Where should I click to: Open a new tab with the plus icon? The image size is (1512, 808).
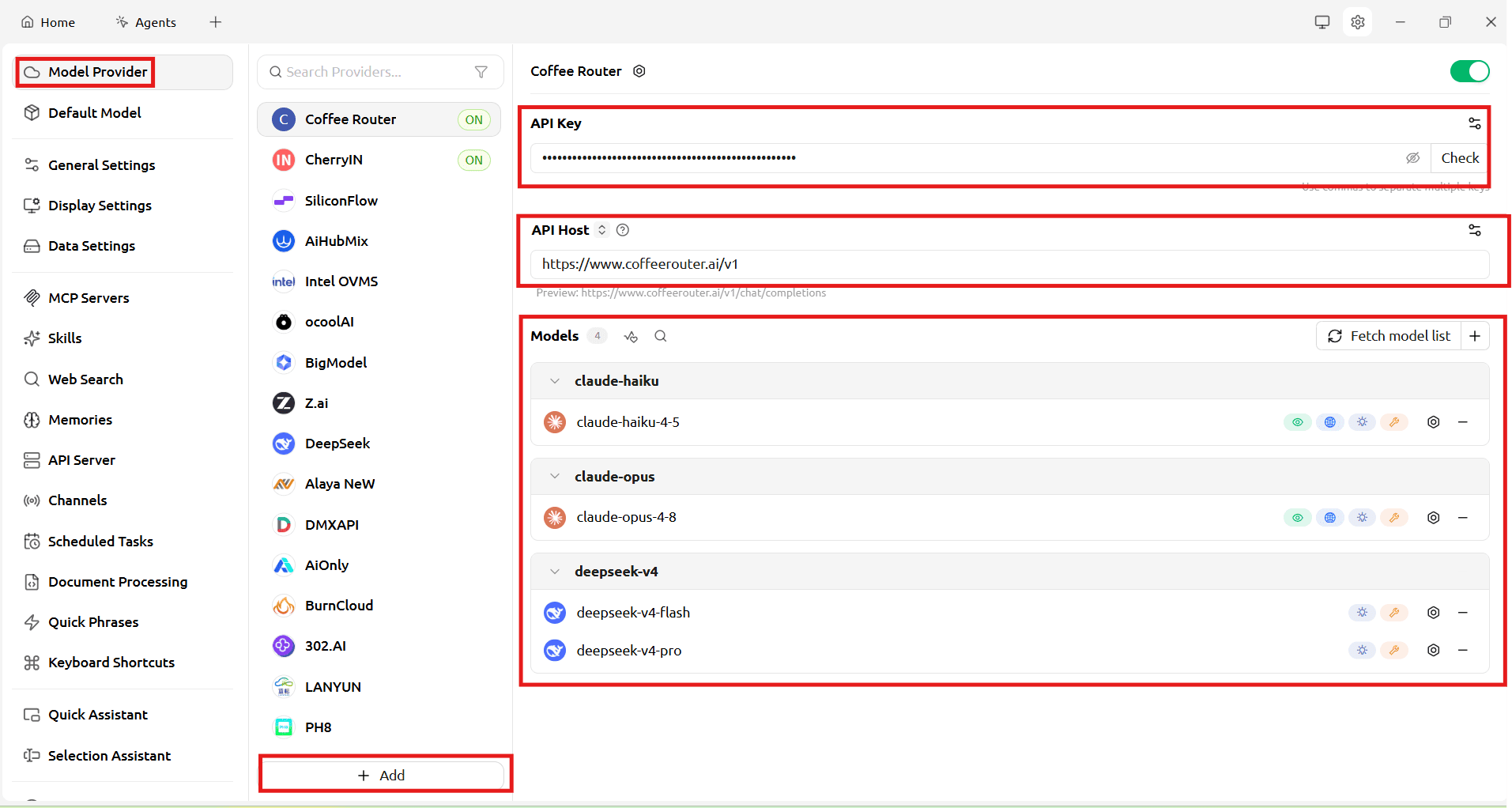coord(216,22)
